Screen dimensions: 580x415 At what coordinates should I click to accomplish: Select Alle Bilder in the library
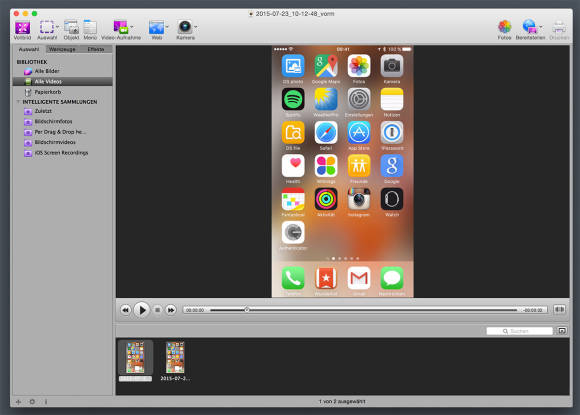click(x=63, y=71)
